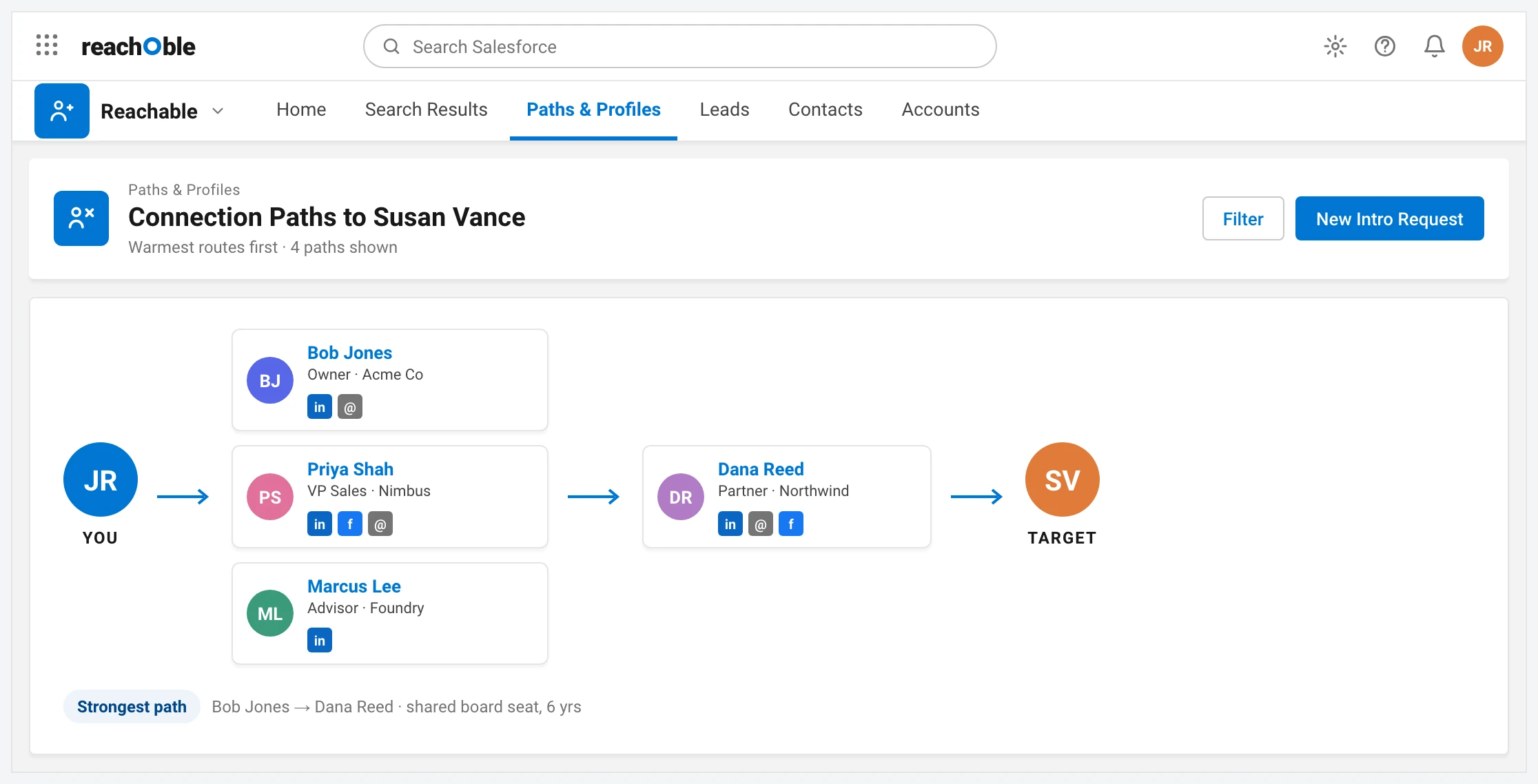This screenshot has width=1538, height=784.
Task: Click the Reachable app icon
Action: tap(62, 111)
